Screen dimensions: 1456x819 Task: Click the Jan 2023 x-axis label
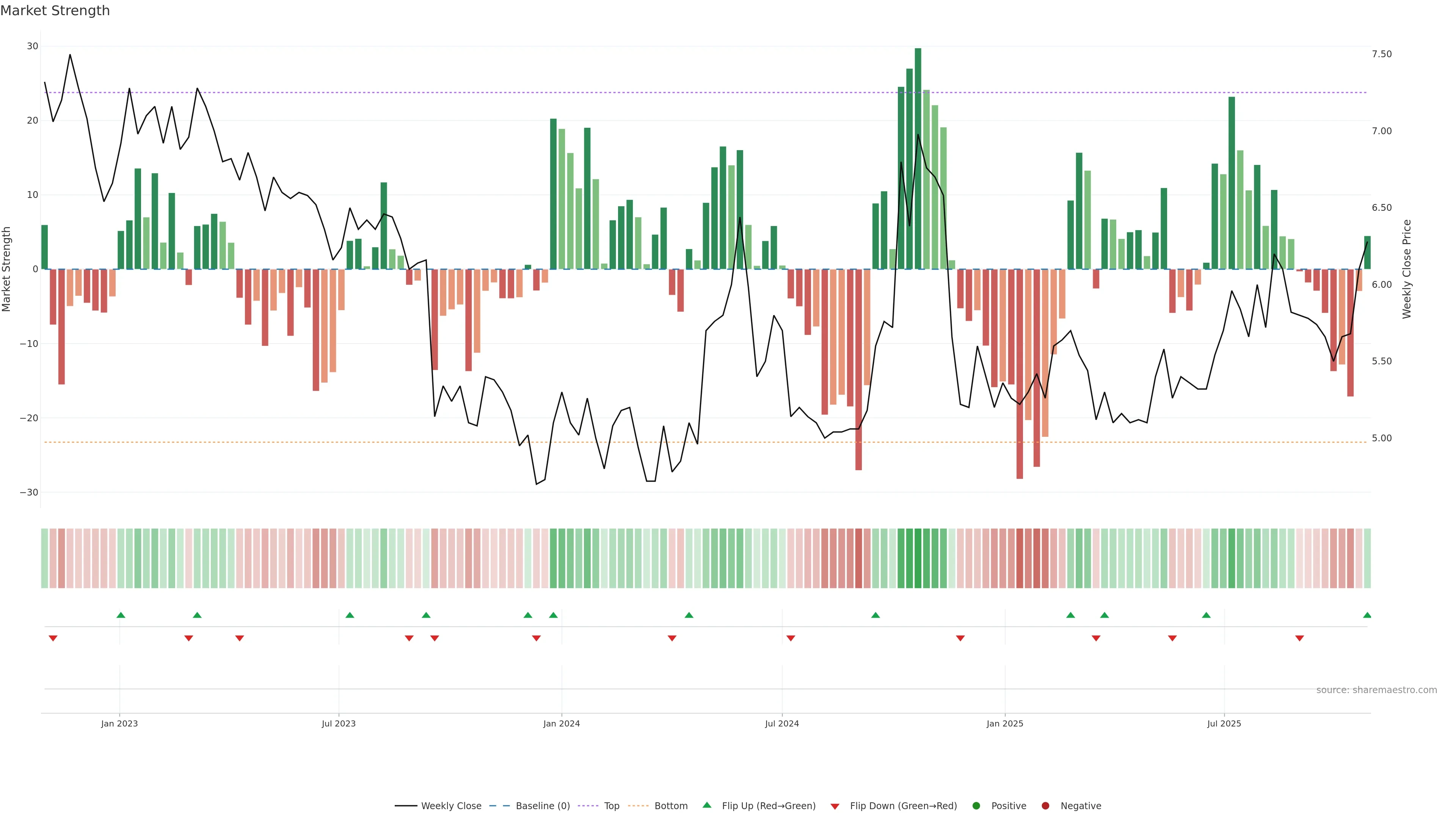tap(119, 723)
